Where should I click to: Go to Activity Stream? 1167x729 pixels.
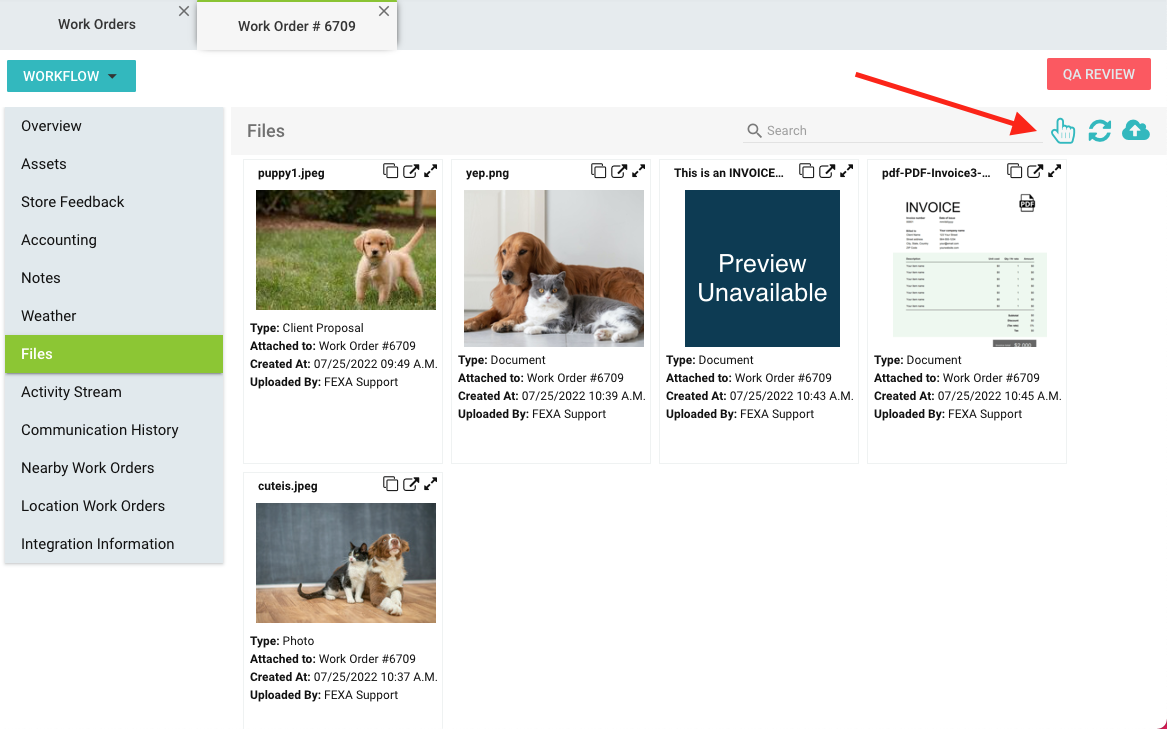[71, 392]
